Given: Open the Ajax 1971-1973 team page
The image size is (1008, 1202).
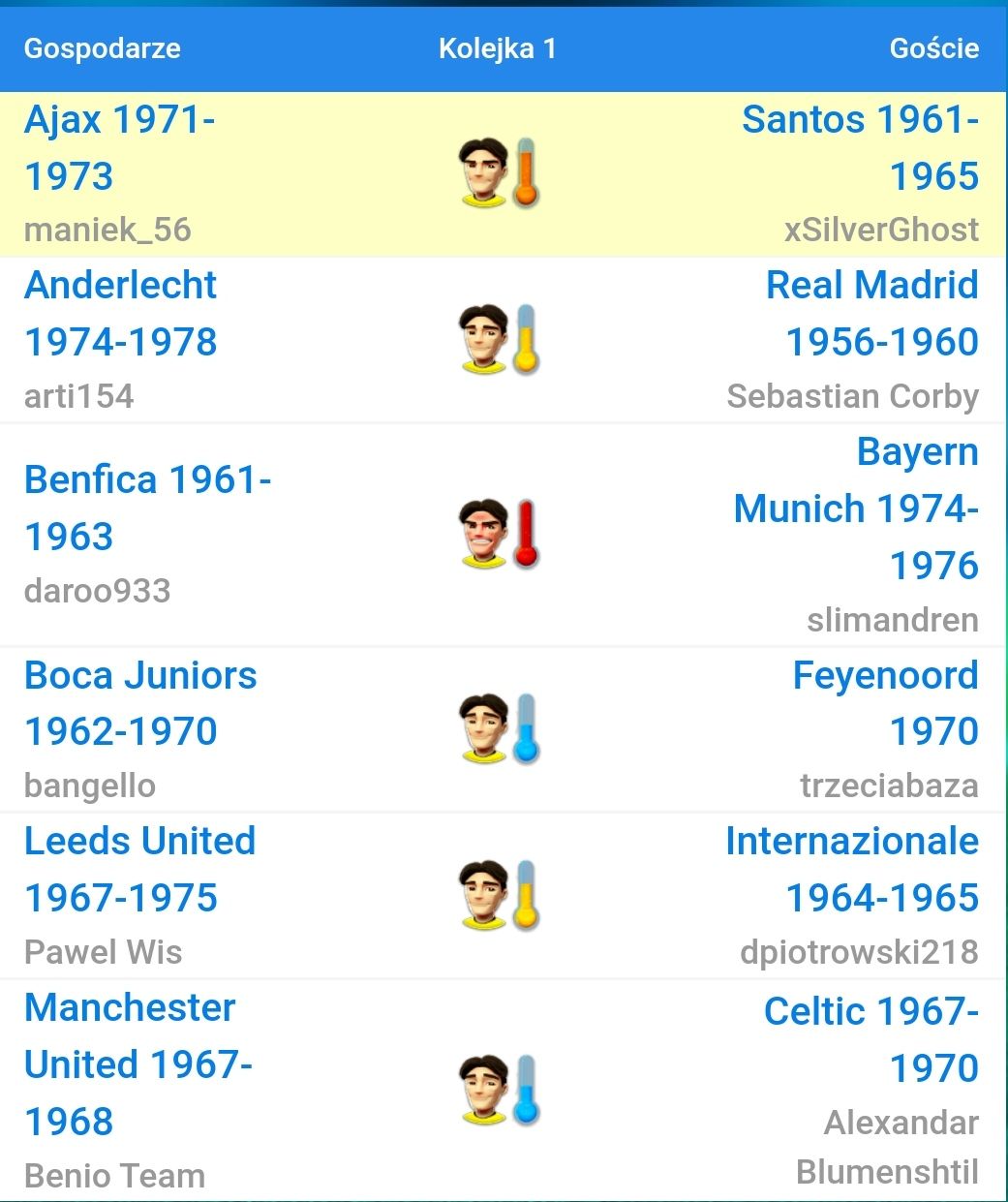Looking at the screenshot, I should (x=119, y=148).
